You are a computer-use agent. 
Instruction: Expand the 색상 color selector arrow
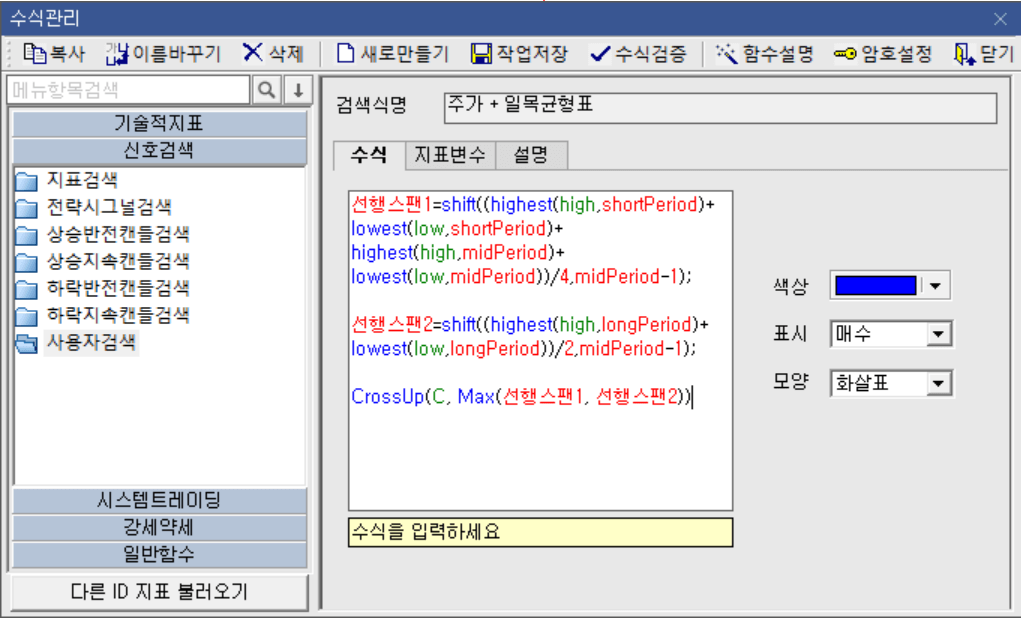(935, 284)
